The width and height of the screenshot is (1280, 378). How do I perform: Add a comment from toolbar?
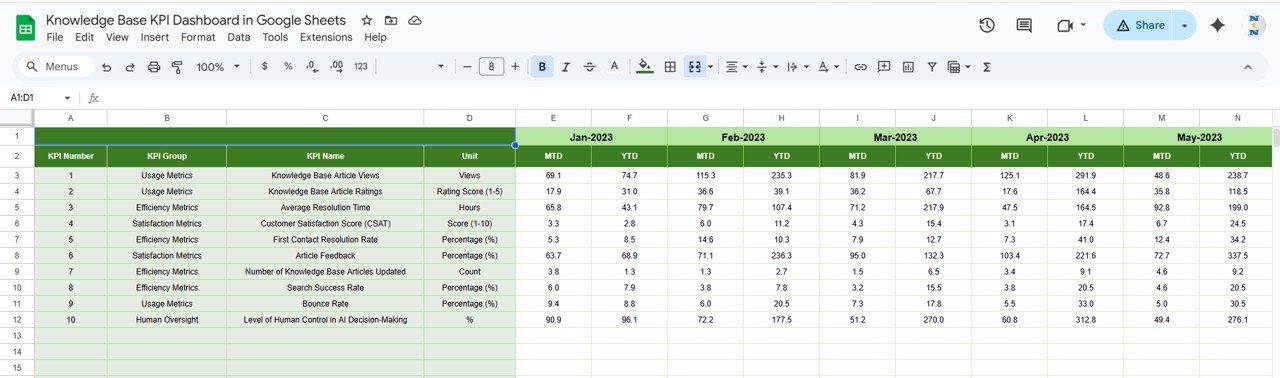tap(884, 67)
